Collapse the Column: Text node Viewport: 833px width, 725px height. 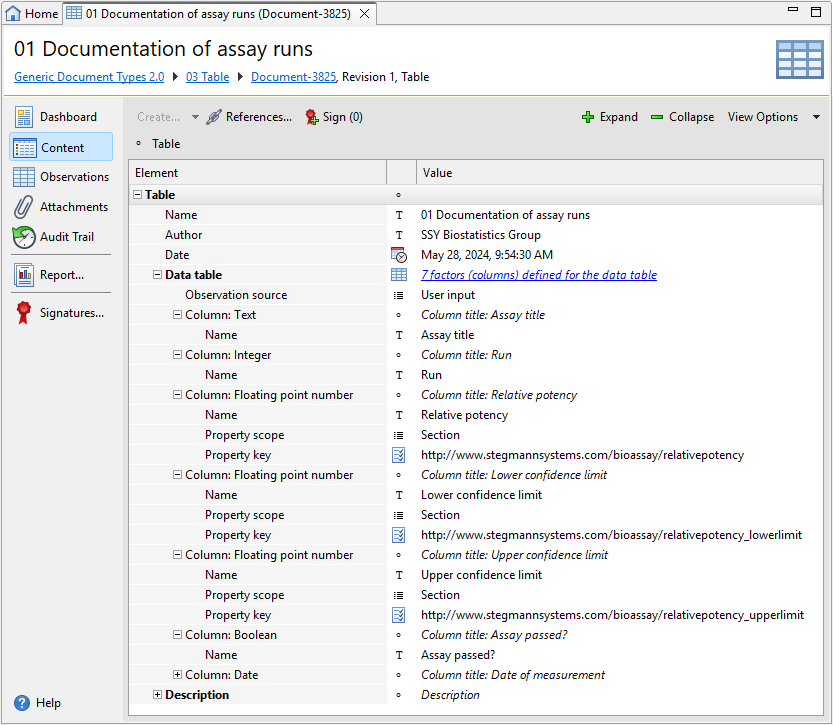pos(177,314)
